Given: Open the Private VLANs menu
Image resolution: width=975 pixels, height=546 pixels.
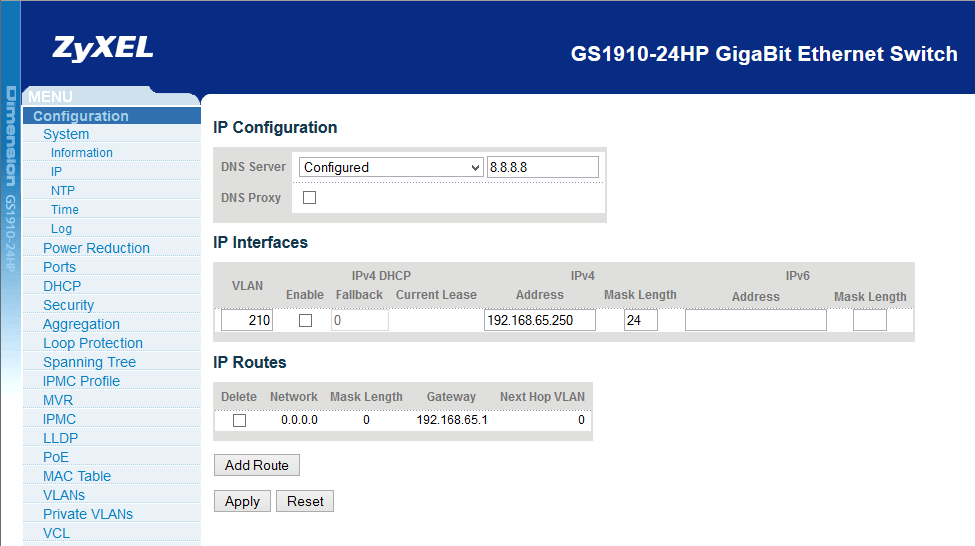Looking at the screenshot, I should (x=88, y=514).
